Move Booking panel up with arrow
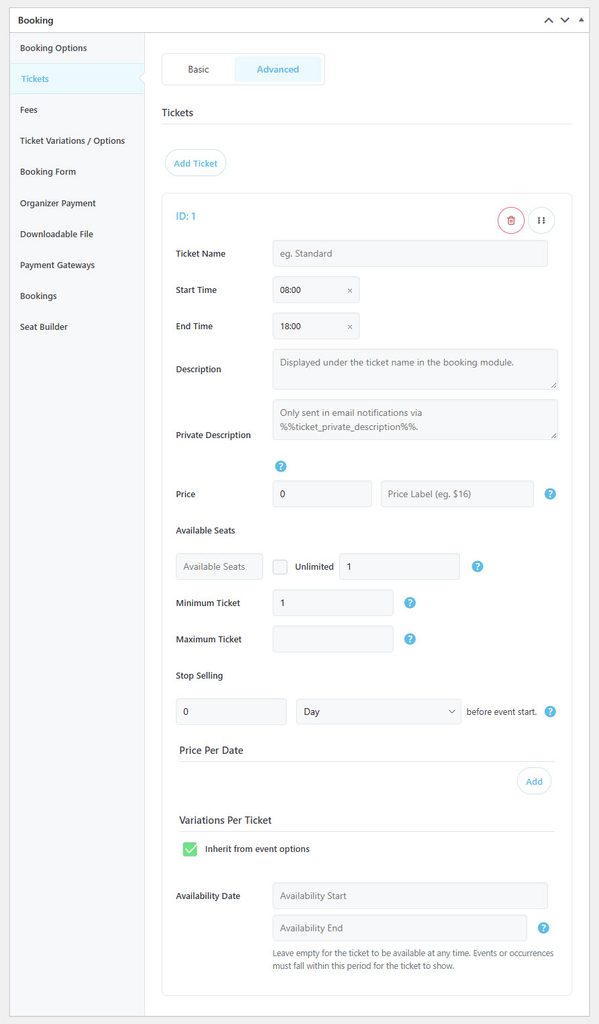Image resolution: width=599 pixels, height=1024 pixels. [x=549, y=20]
